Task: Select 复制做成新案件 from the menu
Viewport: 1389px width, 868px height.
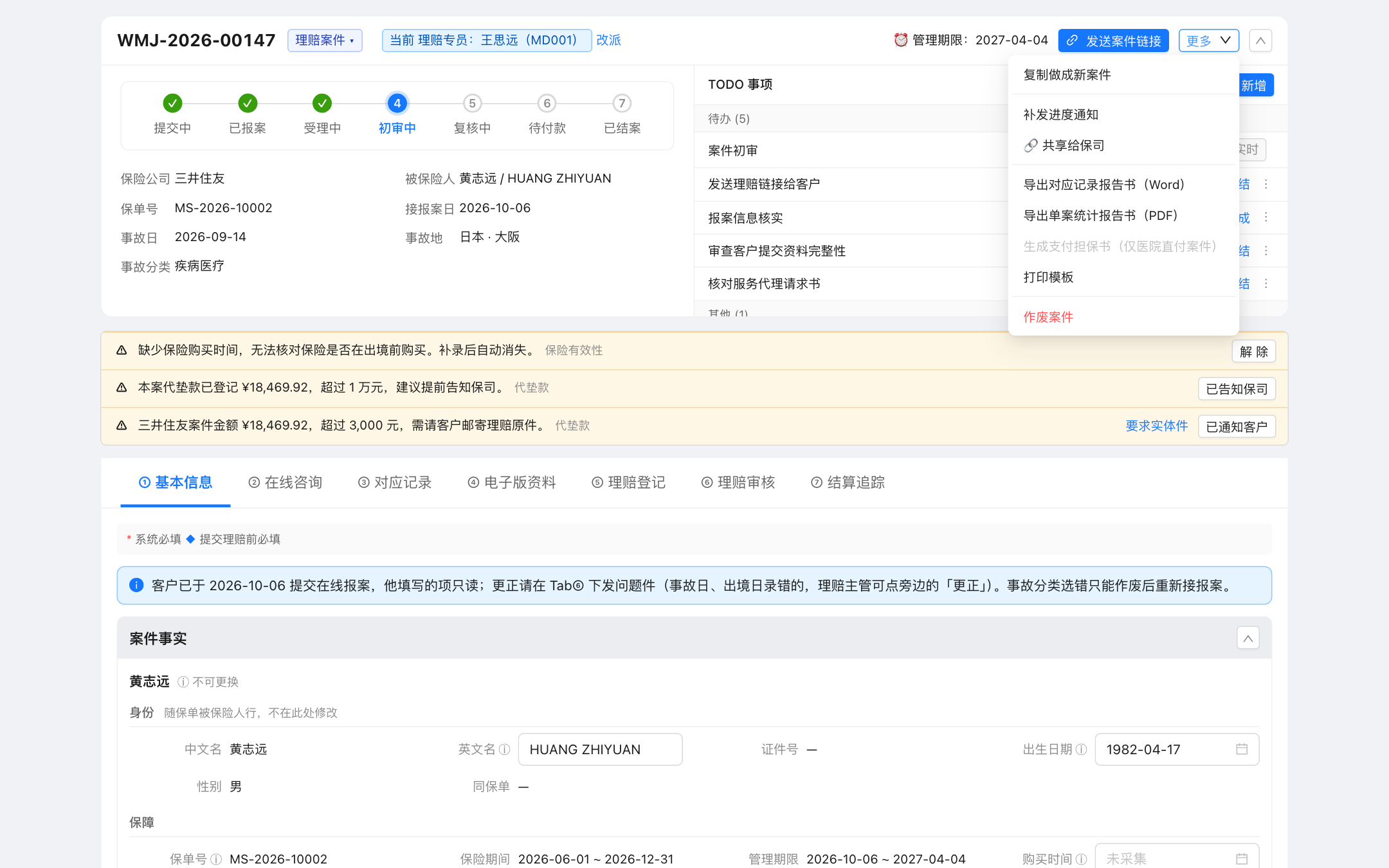Action: (1123, 75)
